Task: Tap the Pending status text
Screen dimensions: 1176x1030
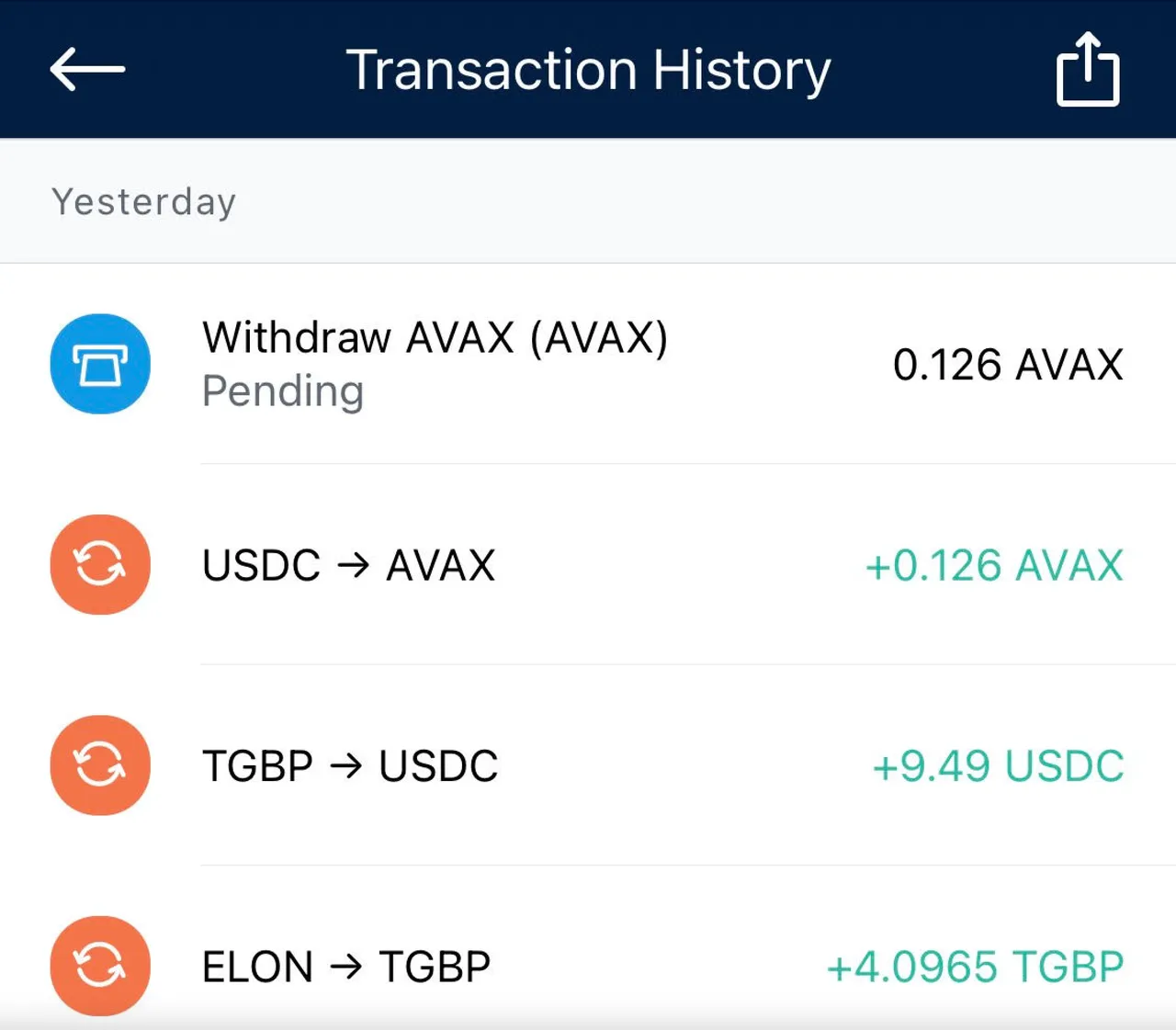Action: [x=283, y=392]
